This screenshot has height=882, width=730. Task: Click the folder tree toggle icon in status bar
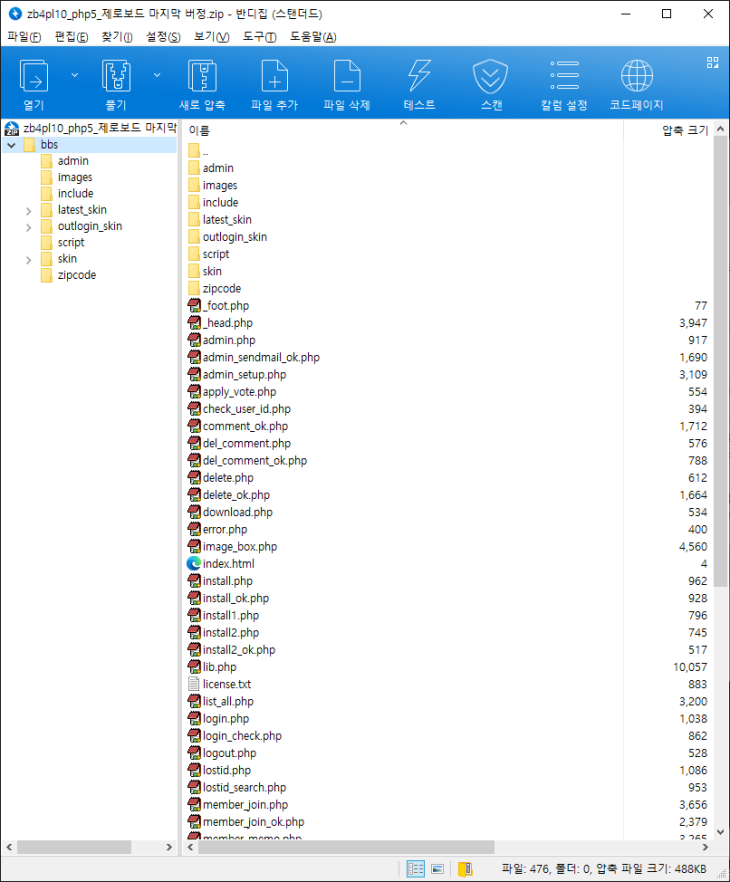coord(465,869)
